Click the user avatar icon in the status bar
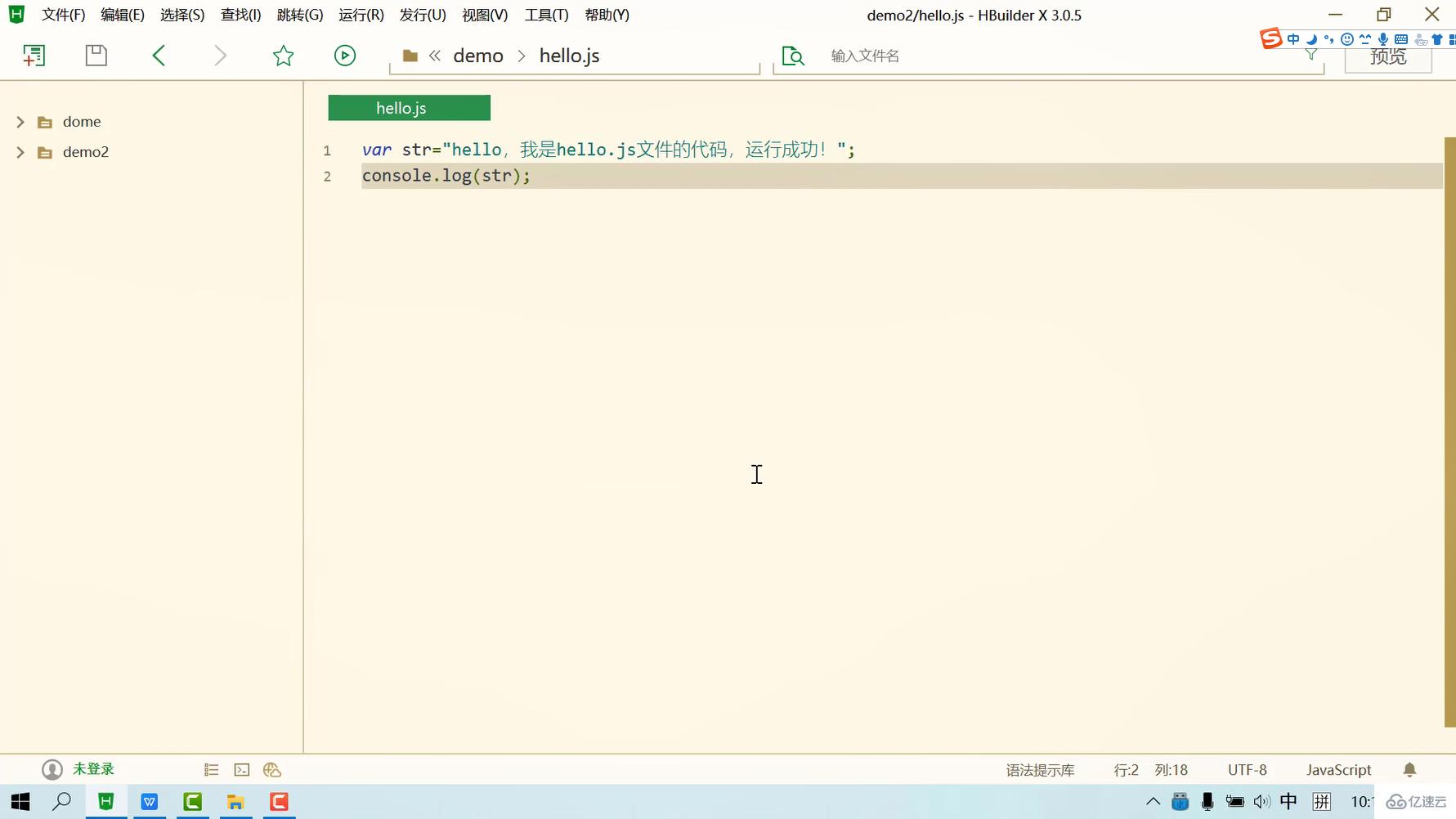Screen dimensions: 1456x819 tap(52, 770)
